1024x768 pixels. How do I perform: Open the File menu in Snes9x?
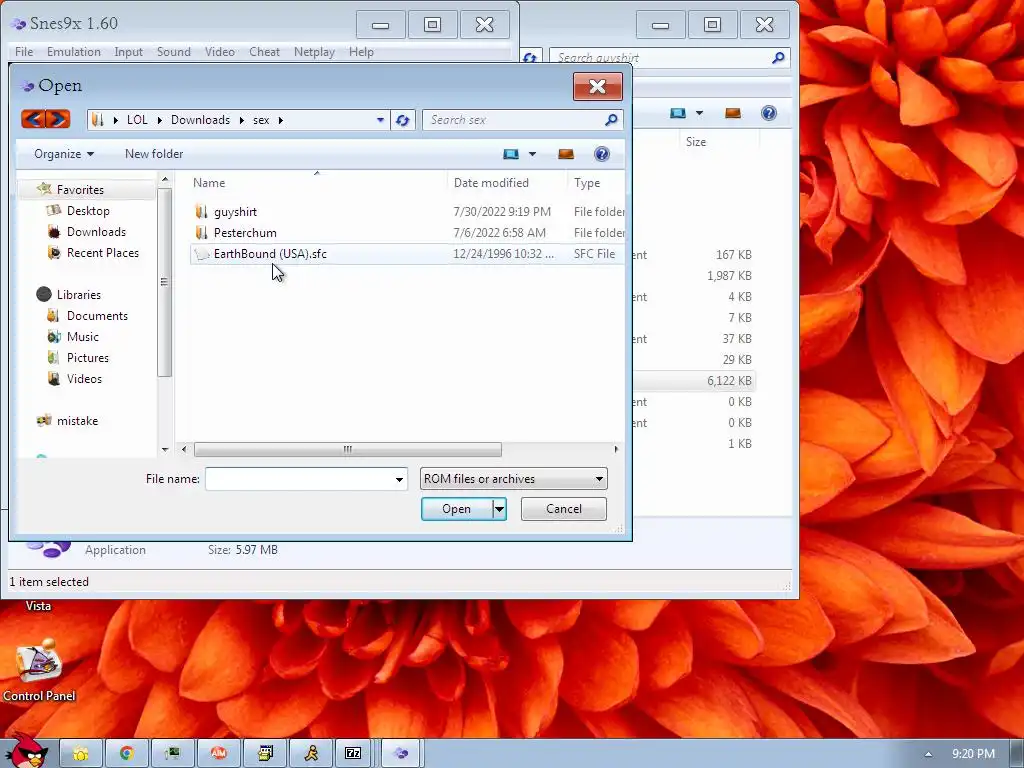(x=24, y=52)
